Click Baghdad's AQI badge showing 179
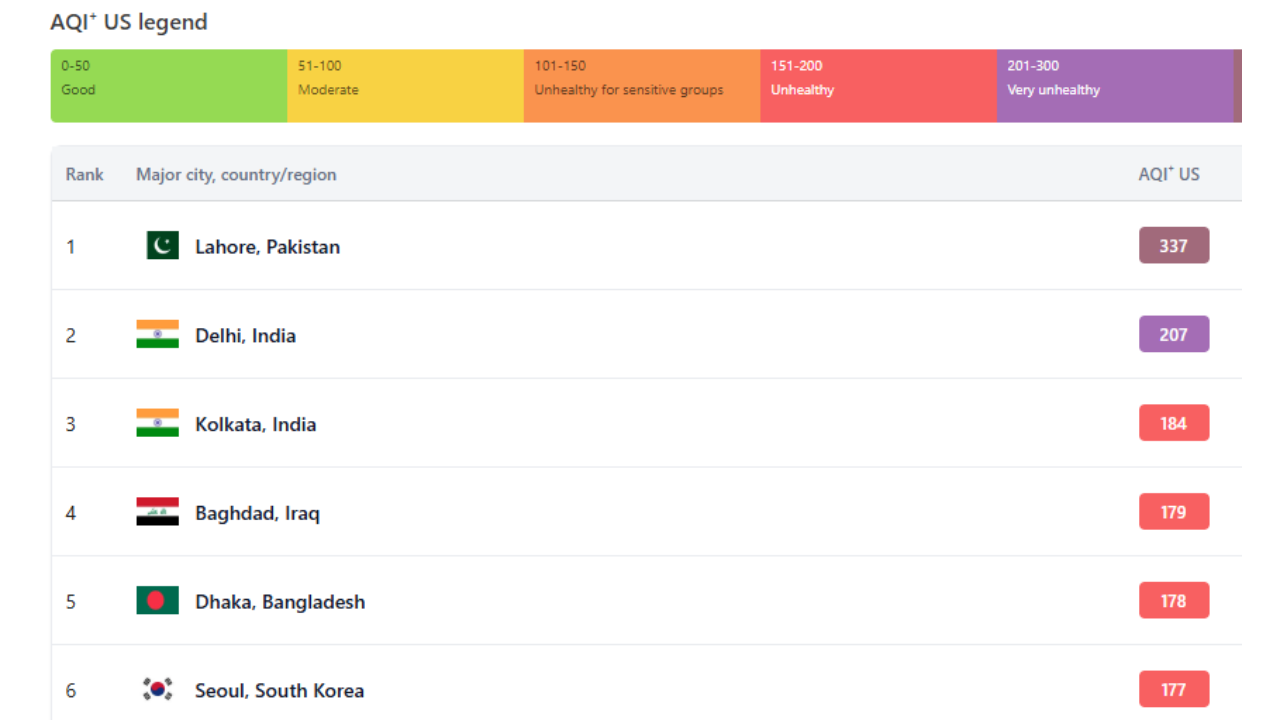The width and height of the screenshot is (1280, 720). [x=1174, y=512]
